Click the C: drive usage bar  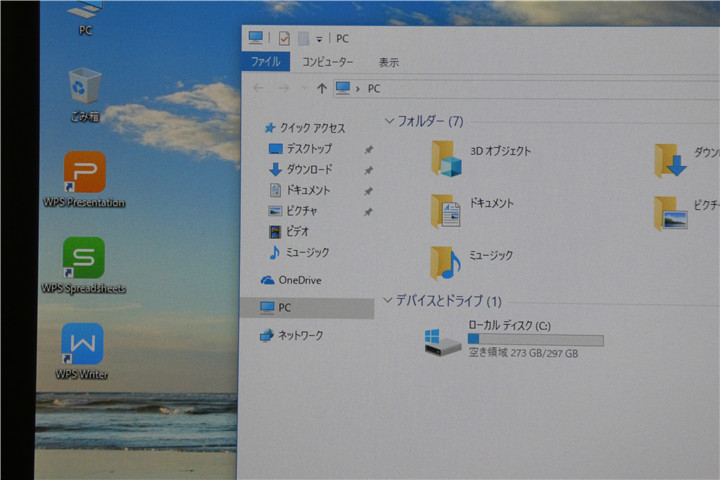pos(535,340)
